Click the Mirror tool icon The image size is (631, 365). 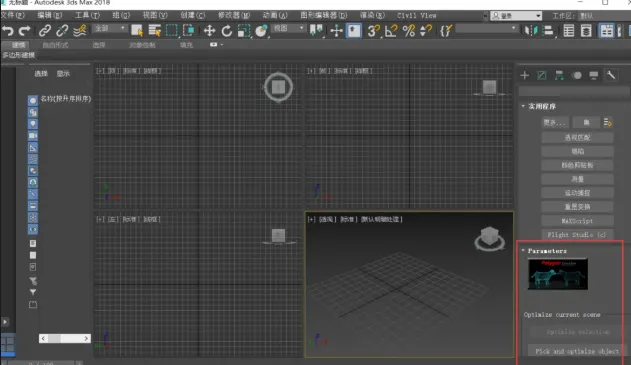point(531,31)
